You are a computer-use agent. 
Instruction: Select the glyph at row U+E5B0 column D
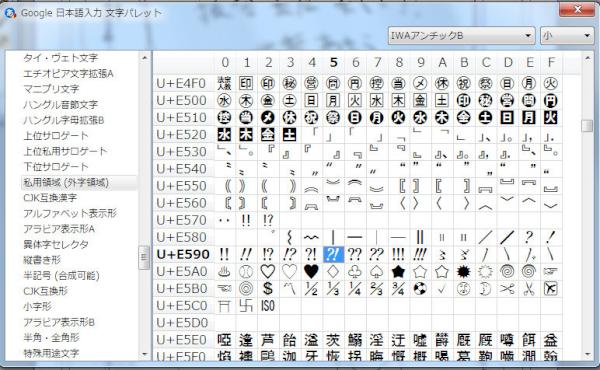pyautogui.click(x=507, y=289)
